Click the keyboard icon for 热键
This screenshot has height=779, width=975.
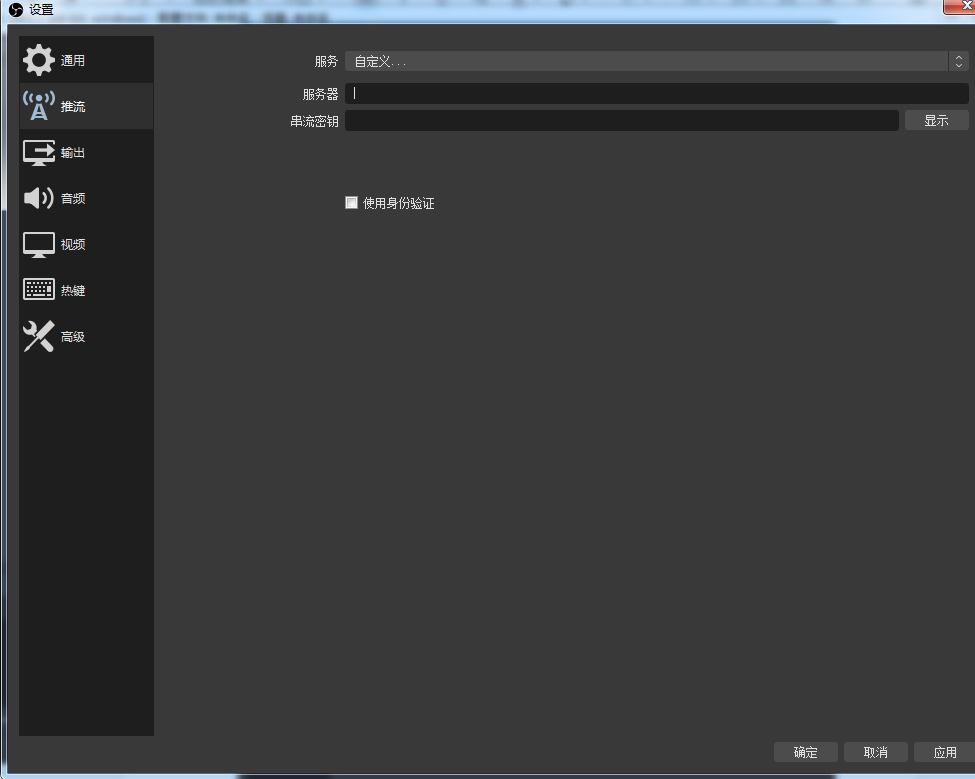point(39,290)
